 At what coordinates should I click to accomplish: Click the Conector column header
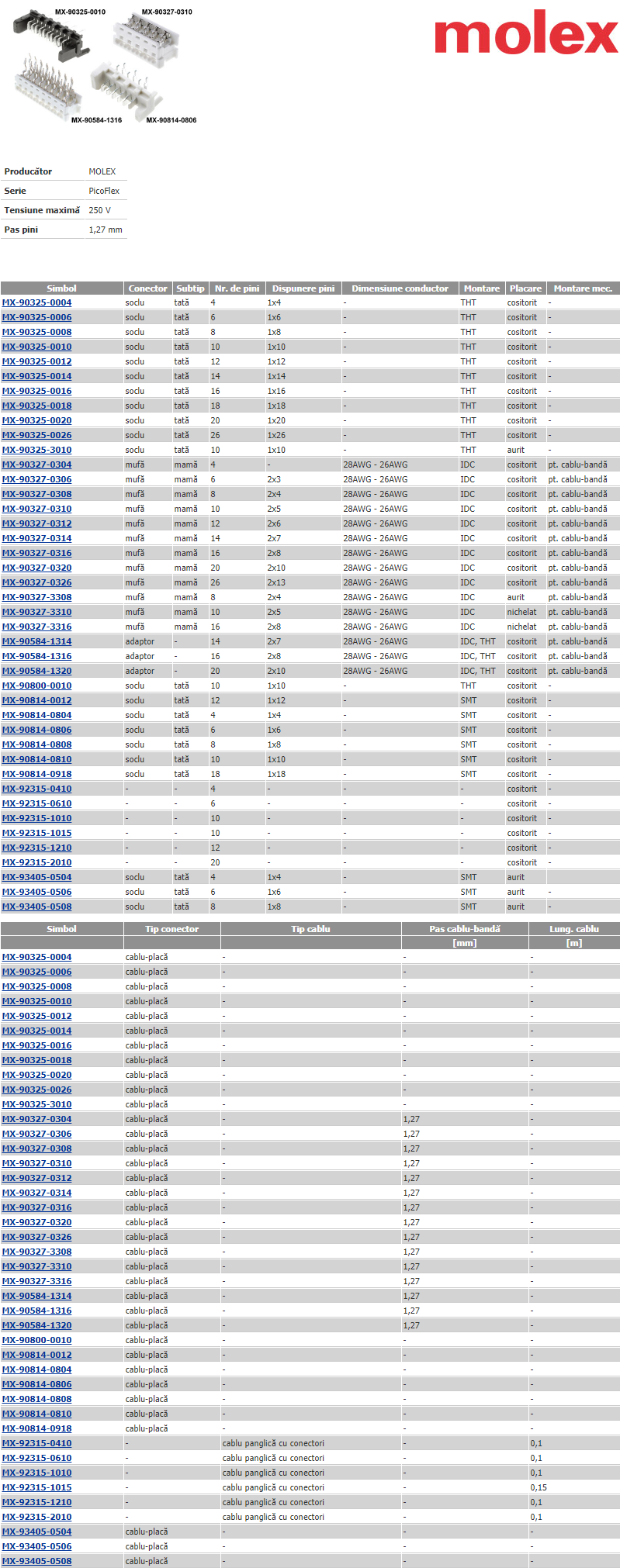(147, 288)
